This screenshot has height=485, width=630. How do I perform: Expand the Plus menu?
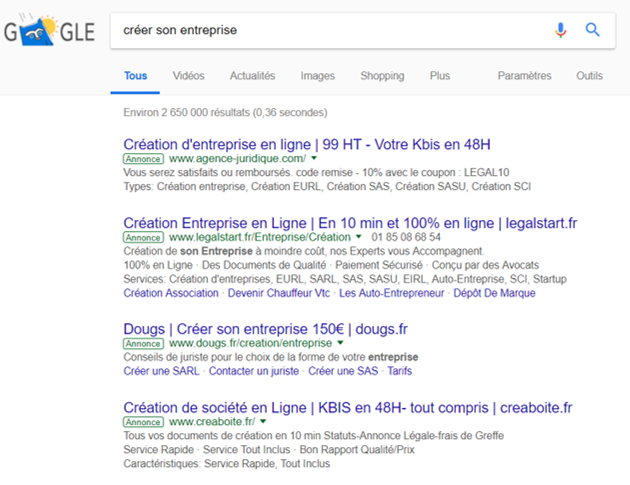coord(440,76)
